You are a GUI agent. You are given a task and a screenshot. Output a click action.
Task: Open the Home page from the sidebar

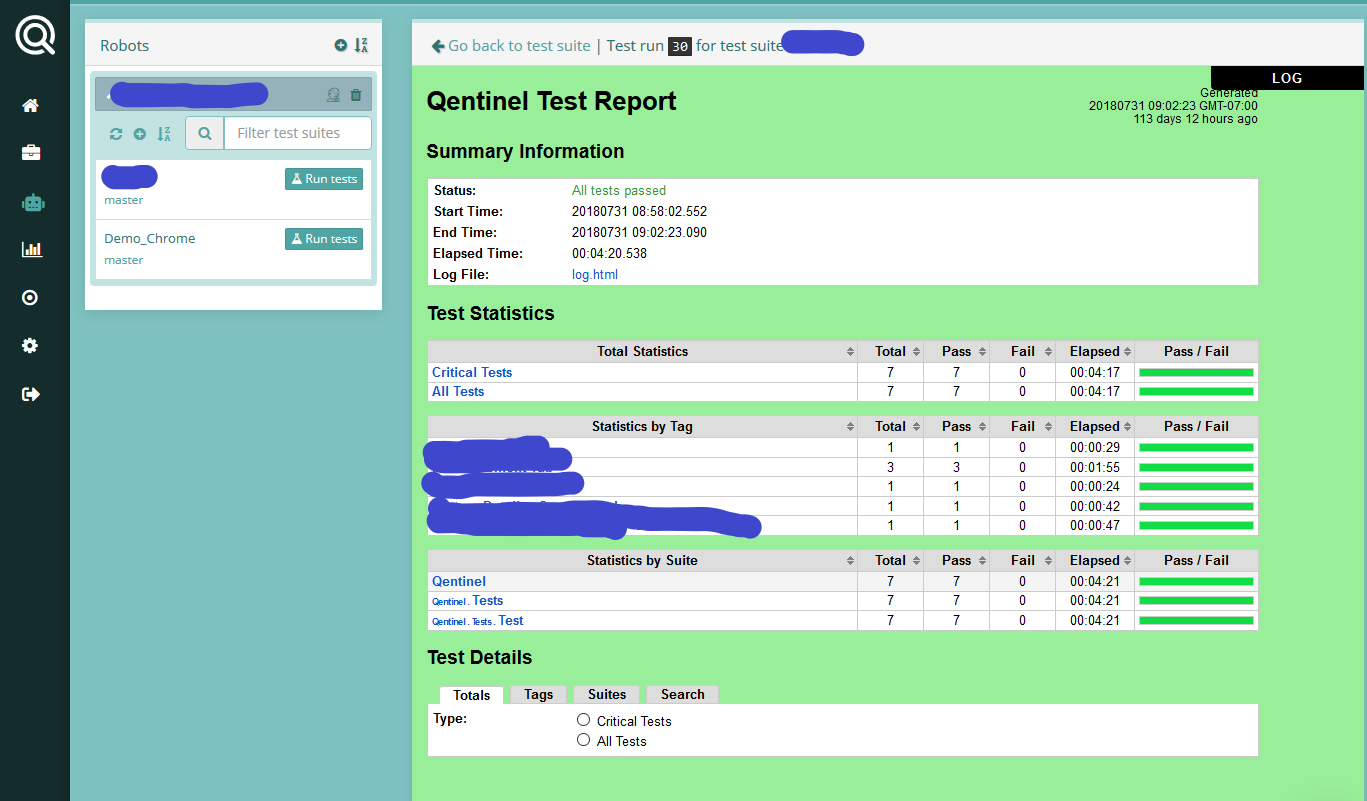click(31, 105)
